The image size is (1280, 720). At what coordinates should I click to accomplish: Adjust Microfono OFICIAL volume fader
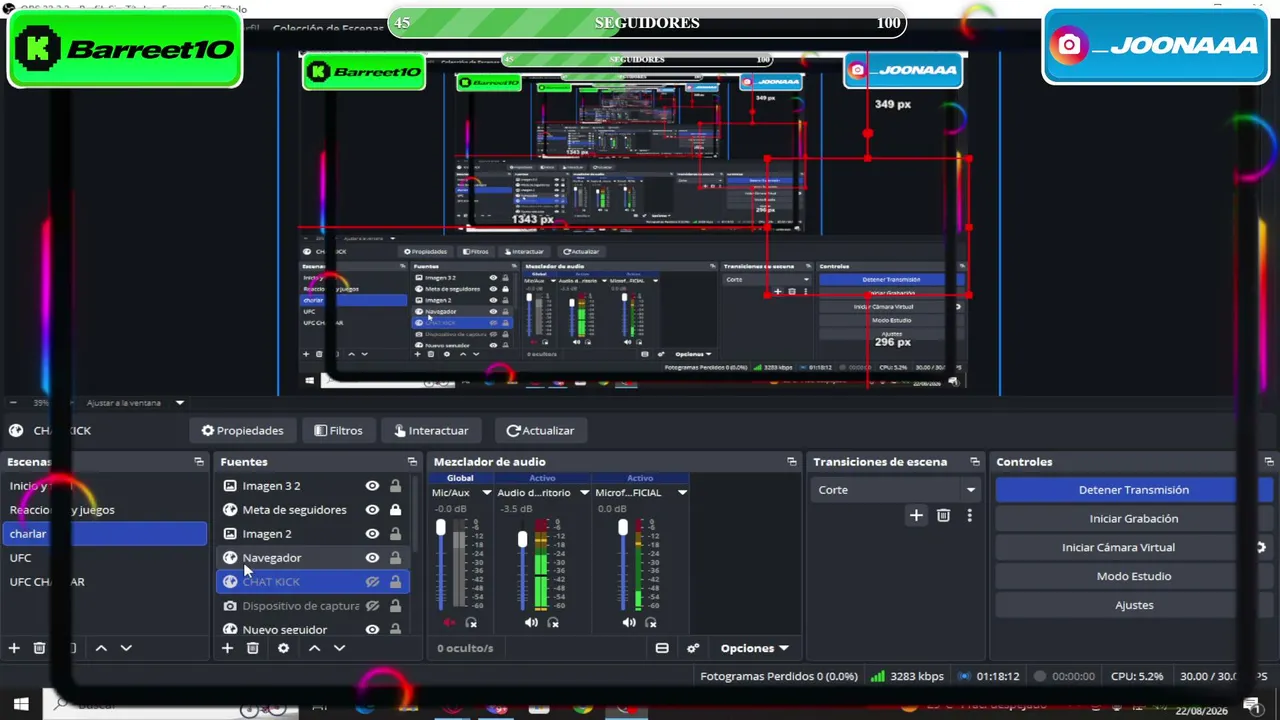[622, 528]
